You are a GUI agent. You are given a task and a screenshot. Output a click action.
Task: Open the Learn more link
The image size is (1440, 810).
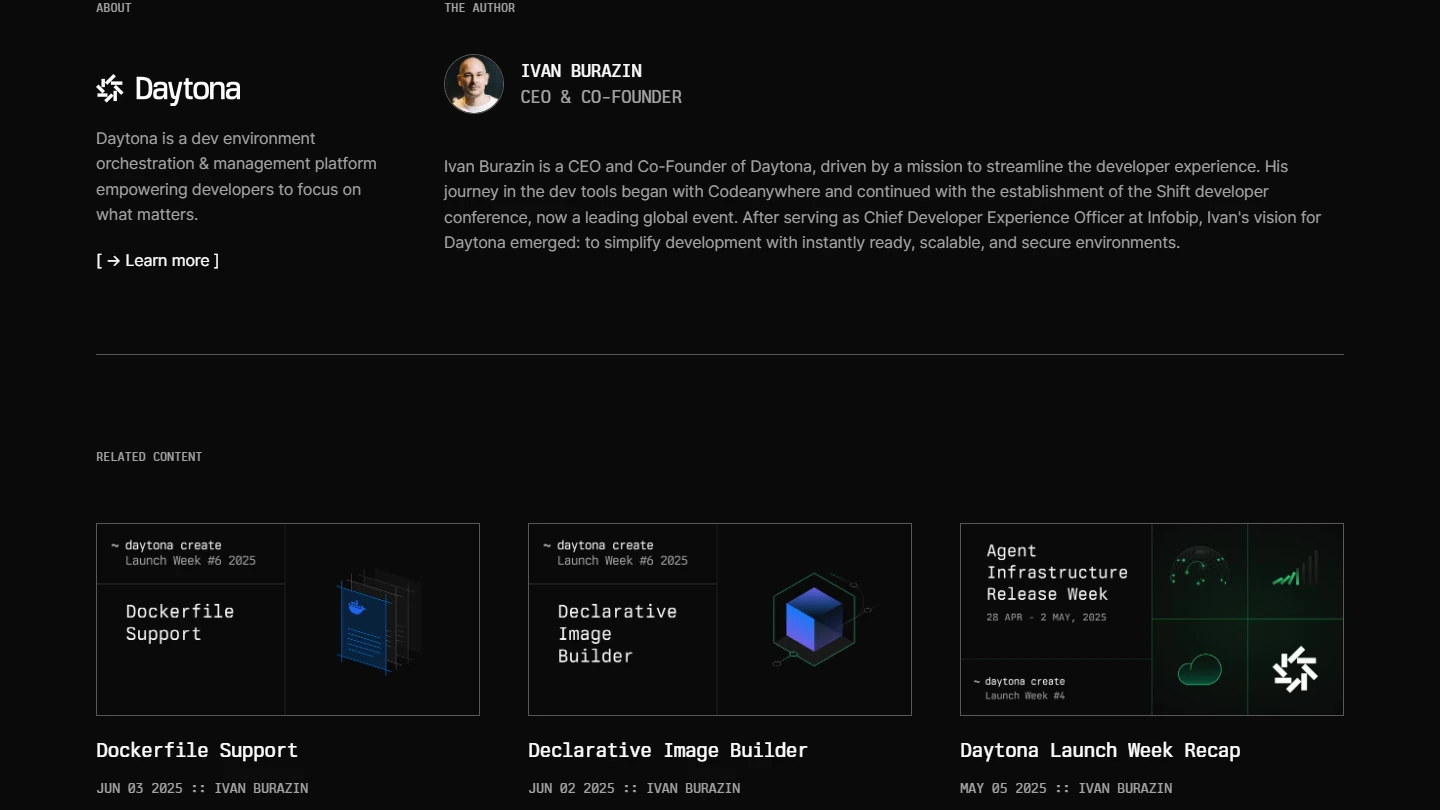click(157, 261)
